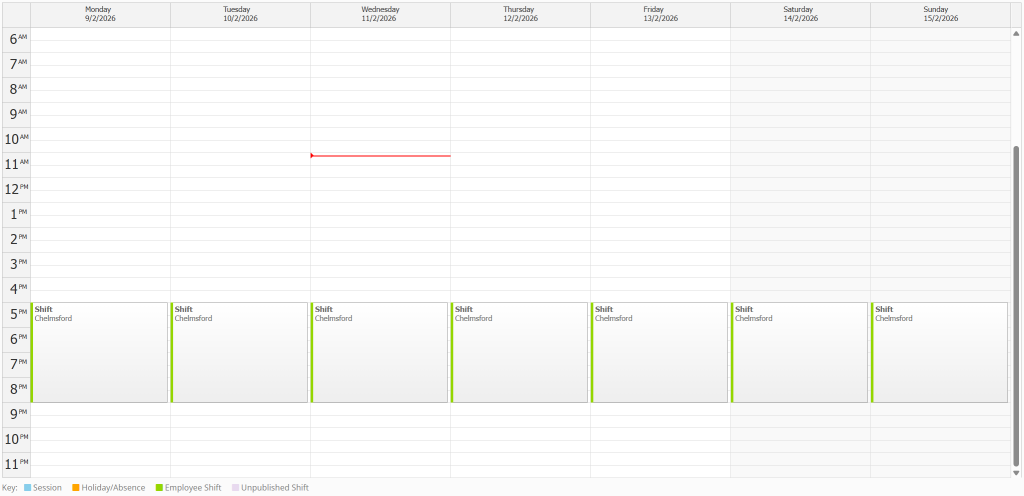Select Wednesday's Chelmsford shift
1024x496 pixels.
380,352
